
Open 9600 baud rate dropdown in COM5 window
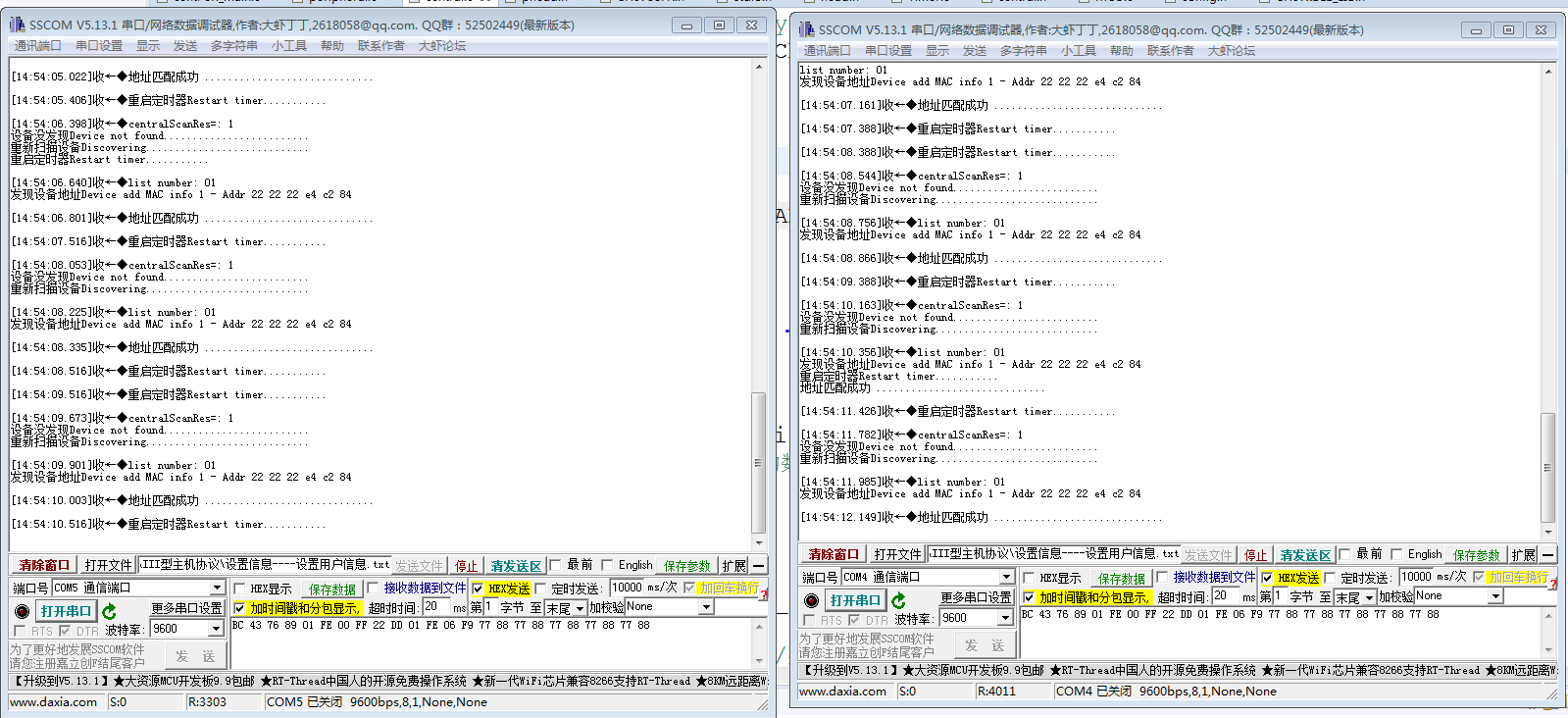[216, 629]
